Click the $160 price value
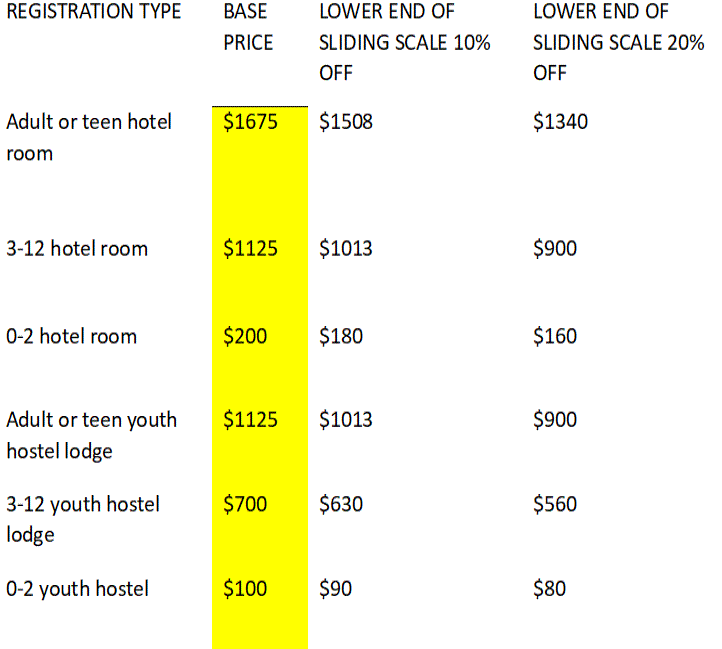This screenshot has width=722, height=649. point(555,336)
